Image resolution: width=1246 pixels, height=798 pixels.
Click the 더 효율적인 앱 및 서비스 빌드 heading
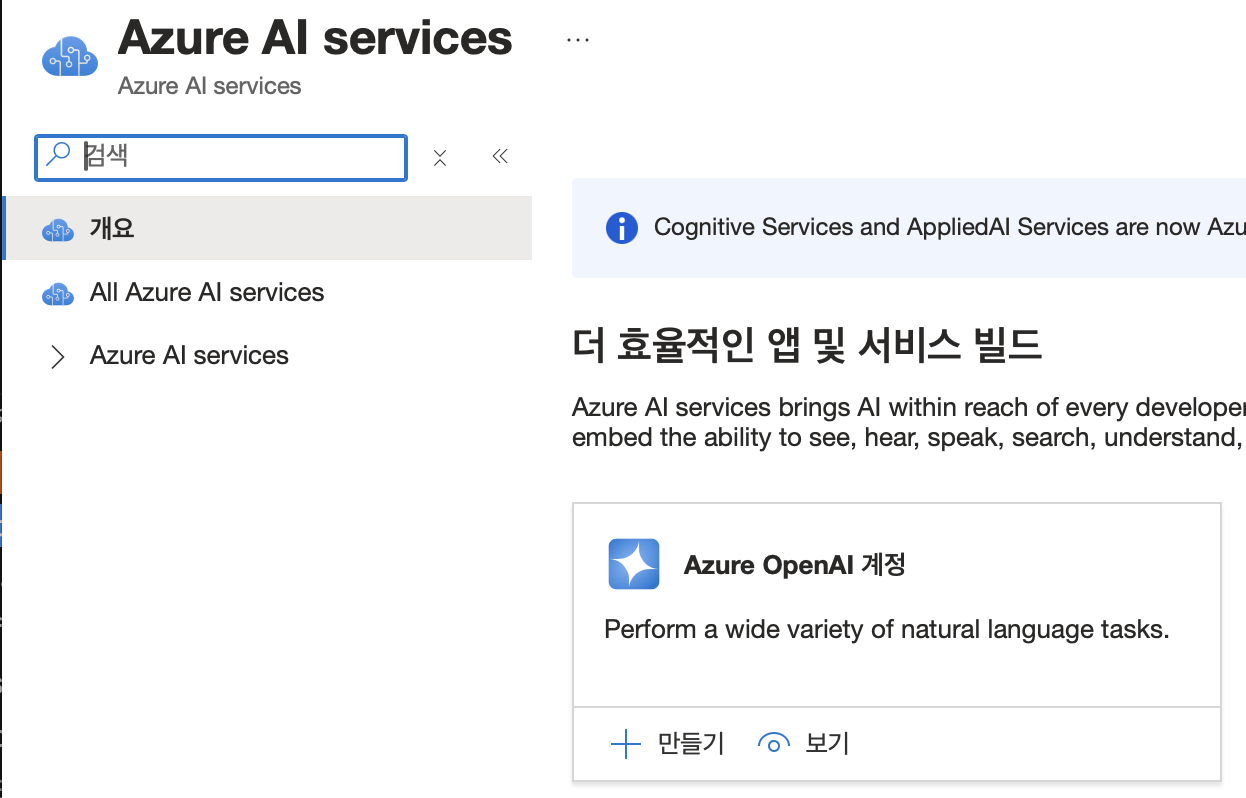pos(808,345)
